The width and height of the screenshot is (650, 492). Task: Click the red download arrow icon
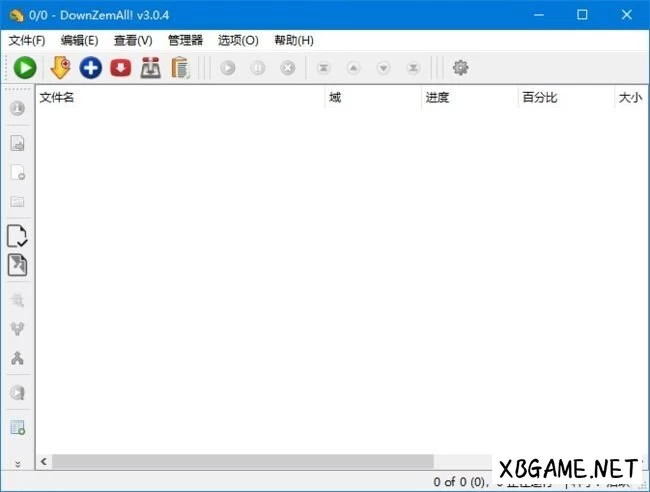tap(121, 68)
